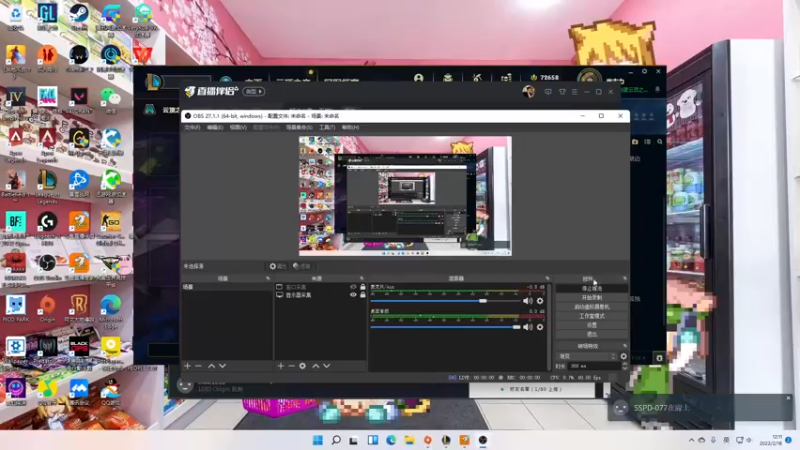Open Settings from OBS Controls panel
Image resolution: width=800 pixels, height=450 pixels.
click(x=592, y=325)
